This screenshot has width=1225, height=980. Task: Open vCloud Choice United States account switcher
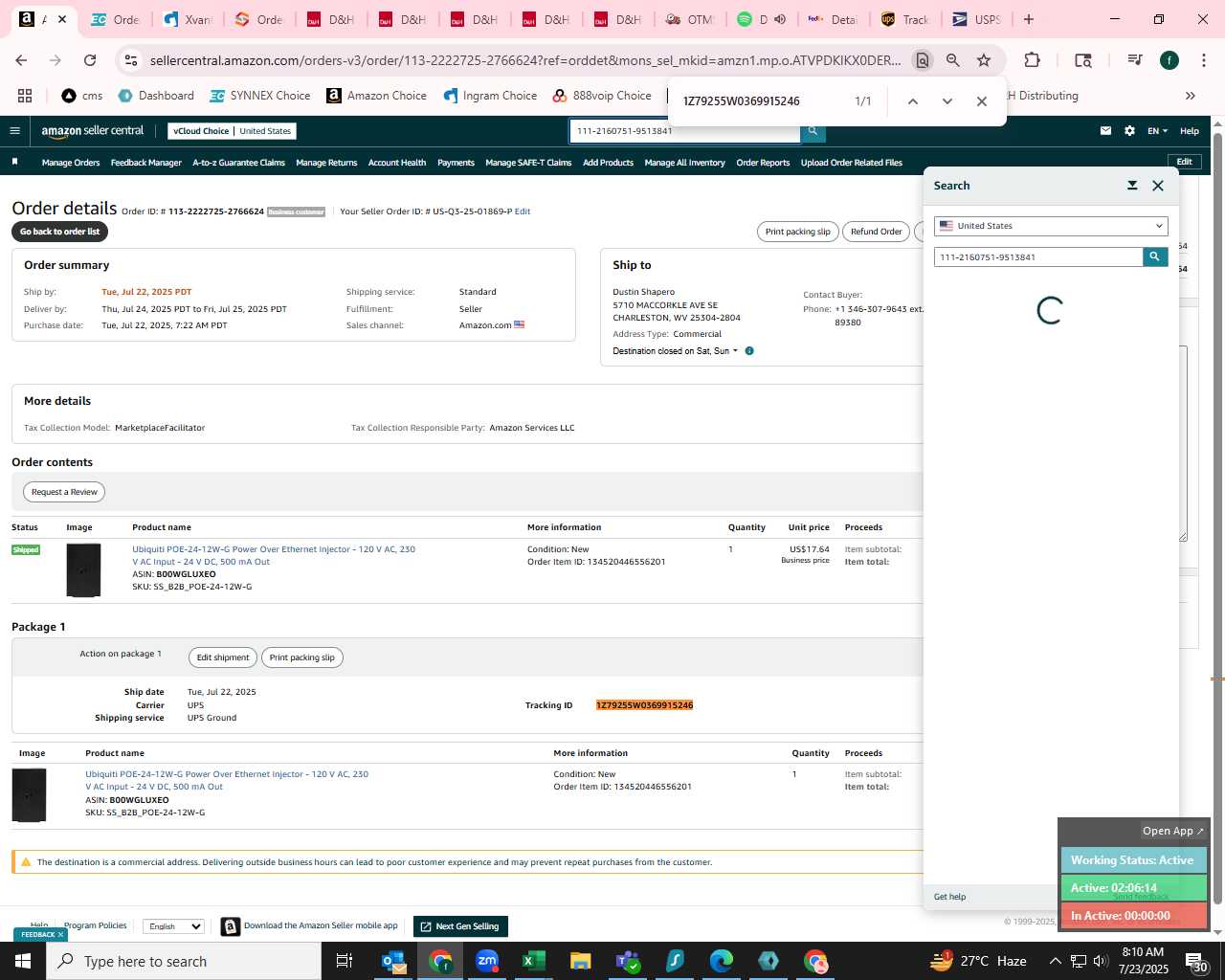point(233,131)
